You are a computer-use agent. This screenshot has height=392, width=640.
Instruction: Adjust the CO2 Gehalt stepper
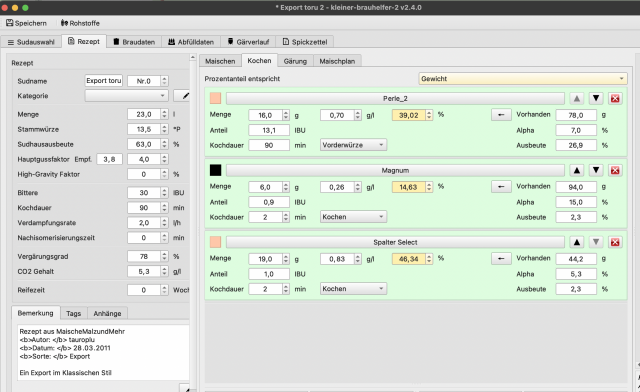tap(164, 271)
